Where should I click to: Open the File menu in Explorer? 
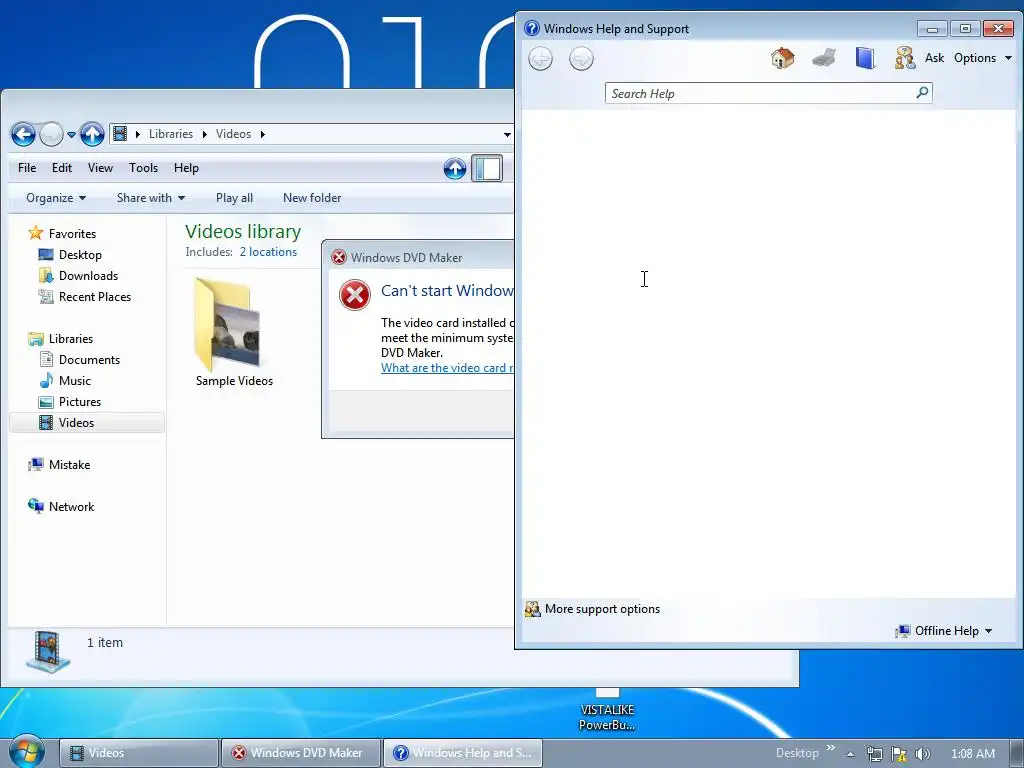click(x=27, y=168)
